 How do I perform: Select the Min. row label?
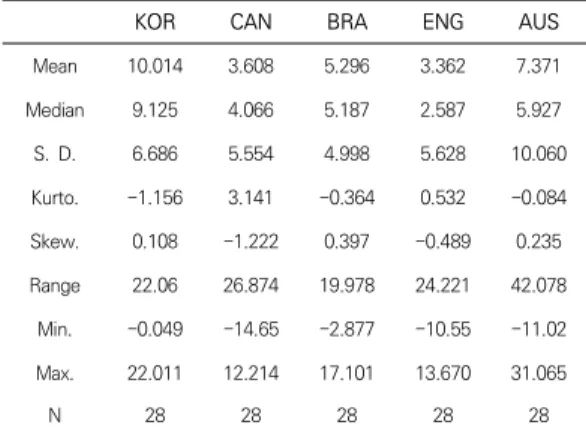(x=55, y=329)
